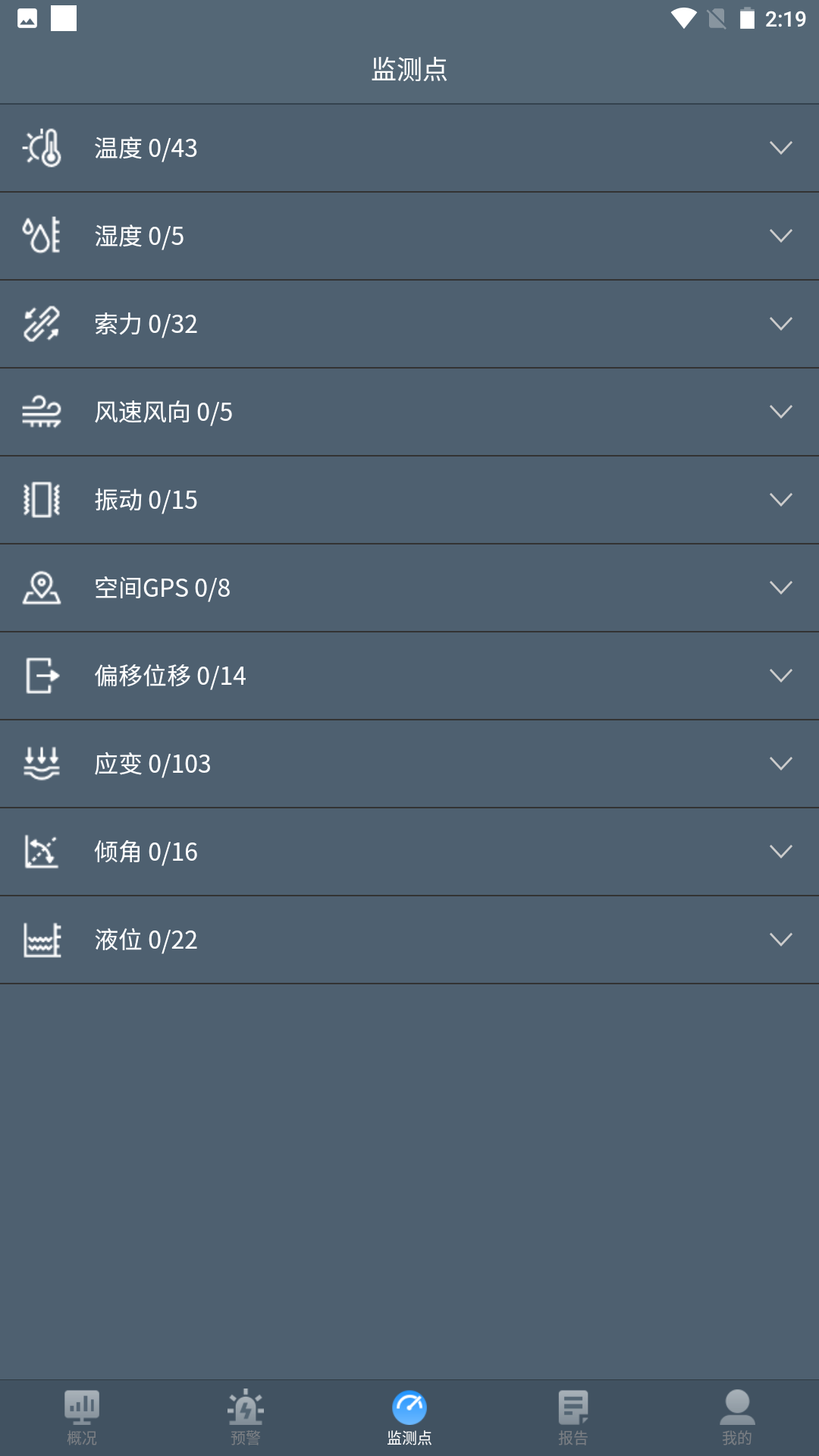Image resolution: width=819 pixels, height=1456 pixels.
Task: Expand the 振动 0/15 chevron
Action: pyautogui.click(x=780, y=500)
